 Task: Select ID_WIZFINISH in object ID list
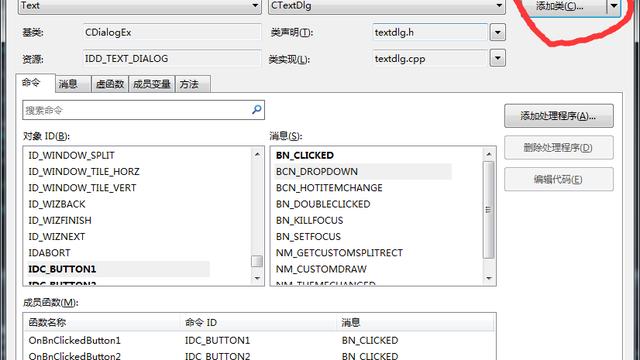point(60,220)
